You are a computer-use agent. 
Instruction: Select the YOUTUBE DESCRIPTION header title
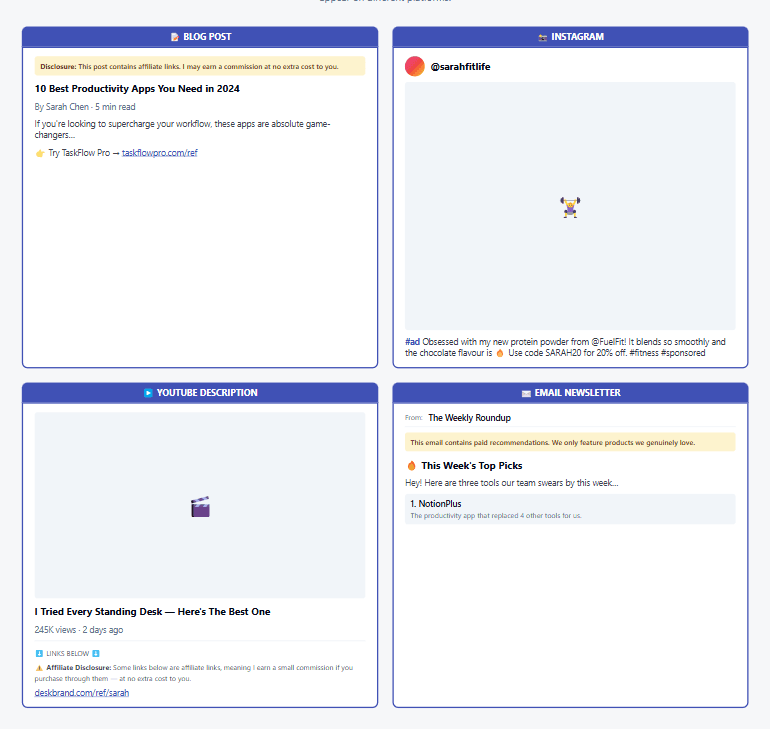(207, 393)
